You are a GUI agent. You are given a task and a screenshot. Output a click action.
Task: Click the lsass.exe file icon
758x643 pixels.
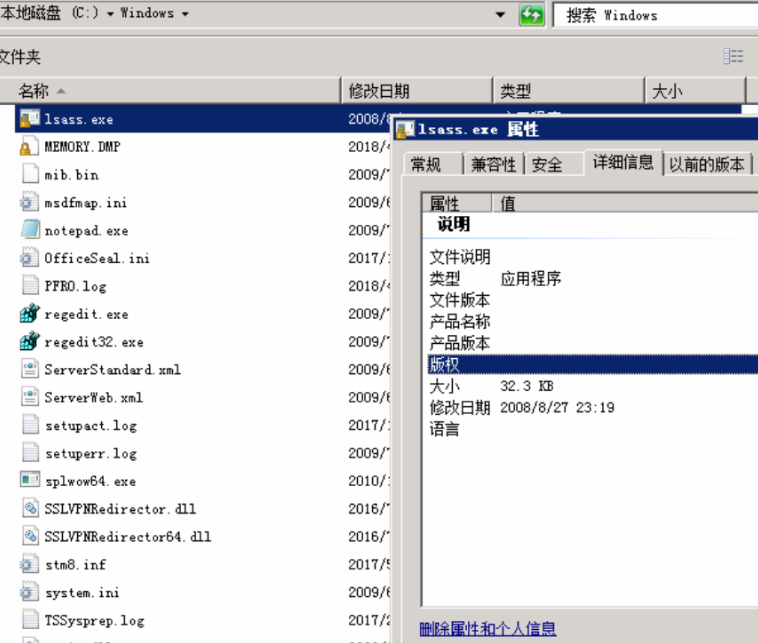[x=29, y=119]
